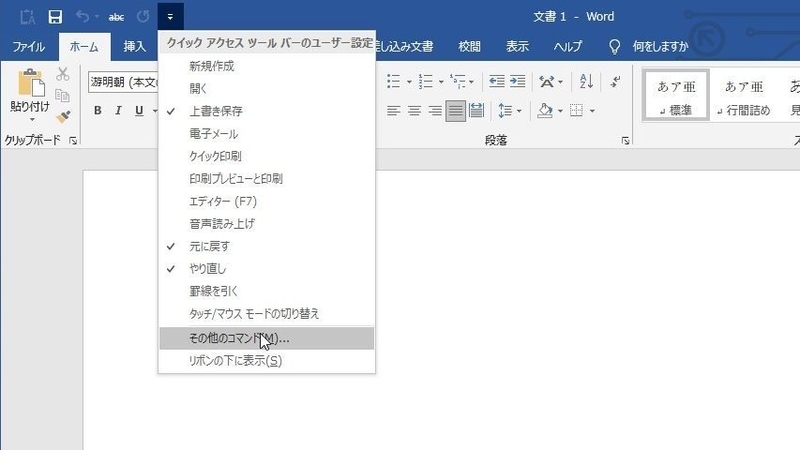Click the decrease indent icon
Screen dimensions: 800x450
[496, 81]
